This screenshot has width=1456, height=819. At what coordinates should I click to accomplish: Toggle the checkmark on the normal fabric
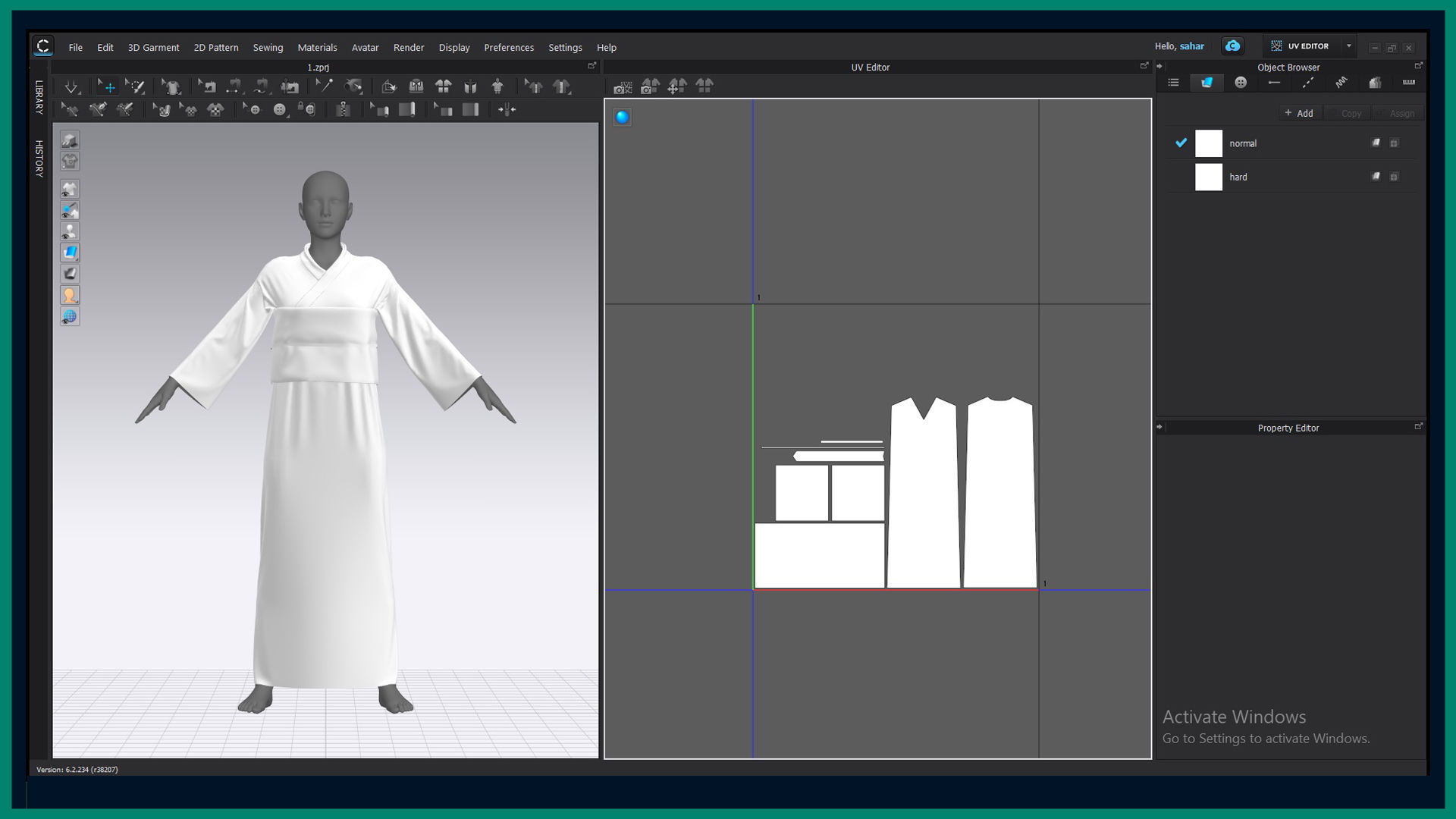[1181, 143]
